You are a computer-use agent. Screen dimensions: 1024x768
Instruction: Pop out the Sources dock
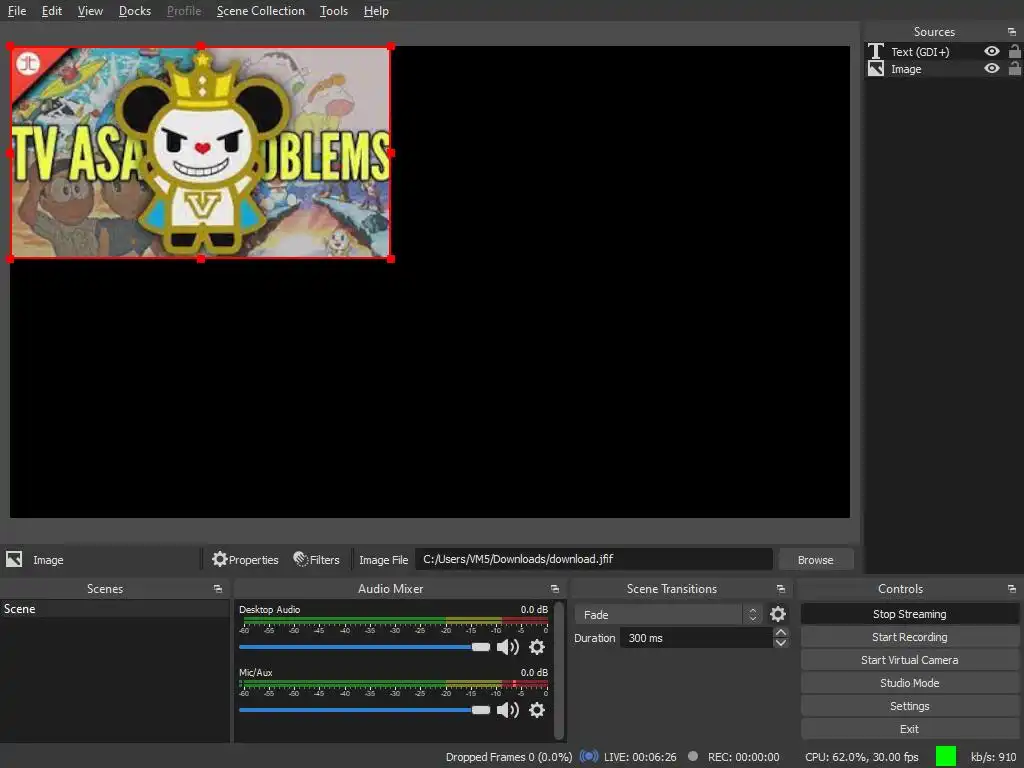click(x=1012, y=31)
